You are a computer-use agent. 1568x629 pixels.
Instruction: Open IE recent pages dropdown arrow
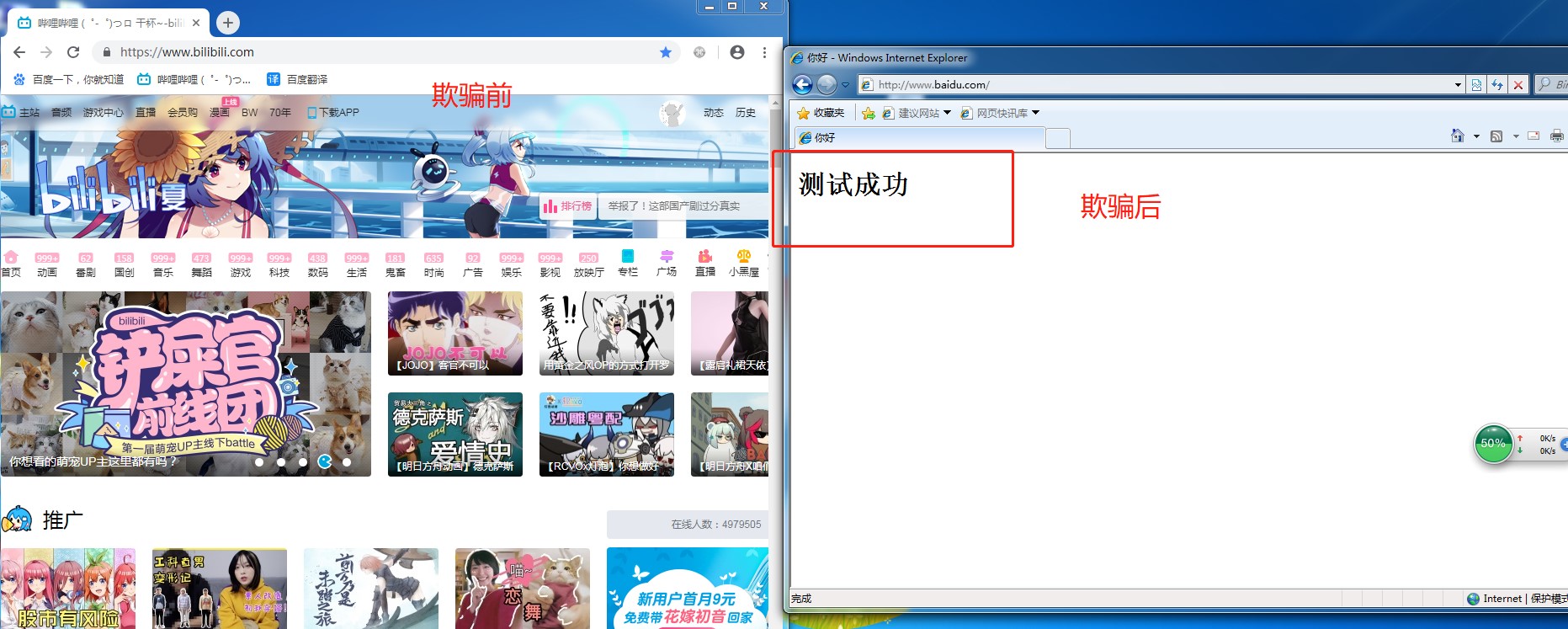point(845,85)
